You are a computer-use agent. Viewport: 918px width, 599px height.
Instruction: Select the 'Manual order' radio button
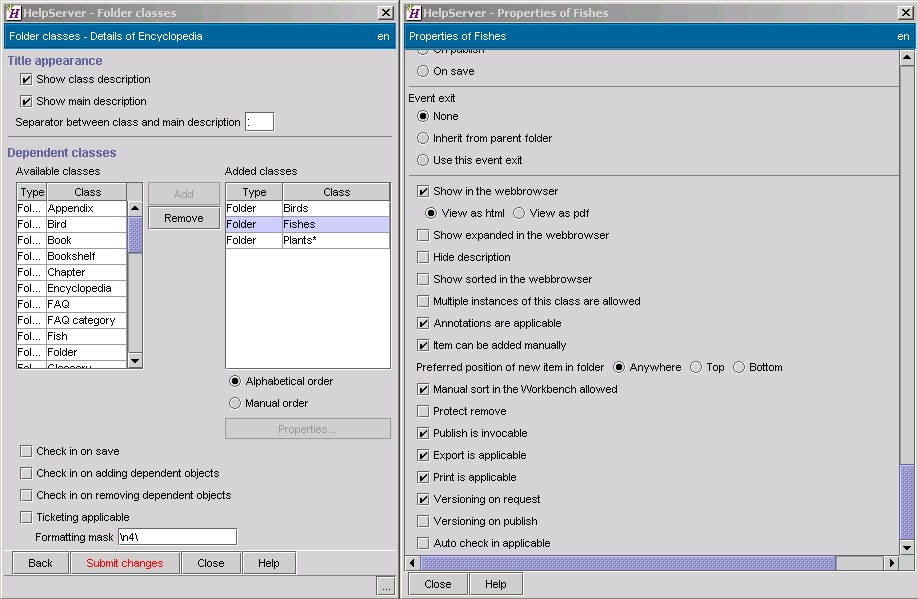coord(233,403)
